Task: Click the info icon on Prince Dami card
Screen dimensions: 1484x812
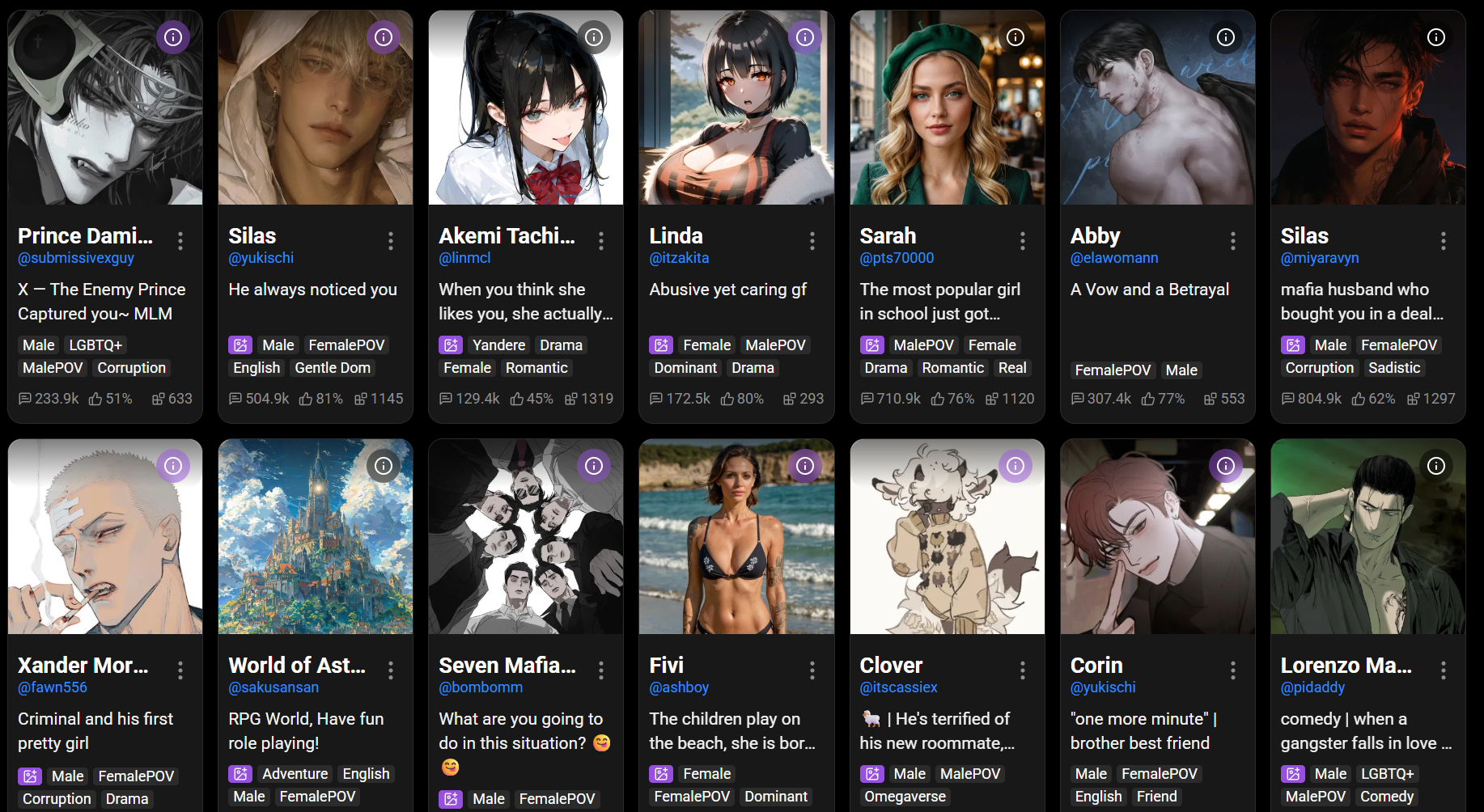Action: coord(173,37)
